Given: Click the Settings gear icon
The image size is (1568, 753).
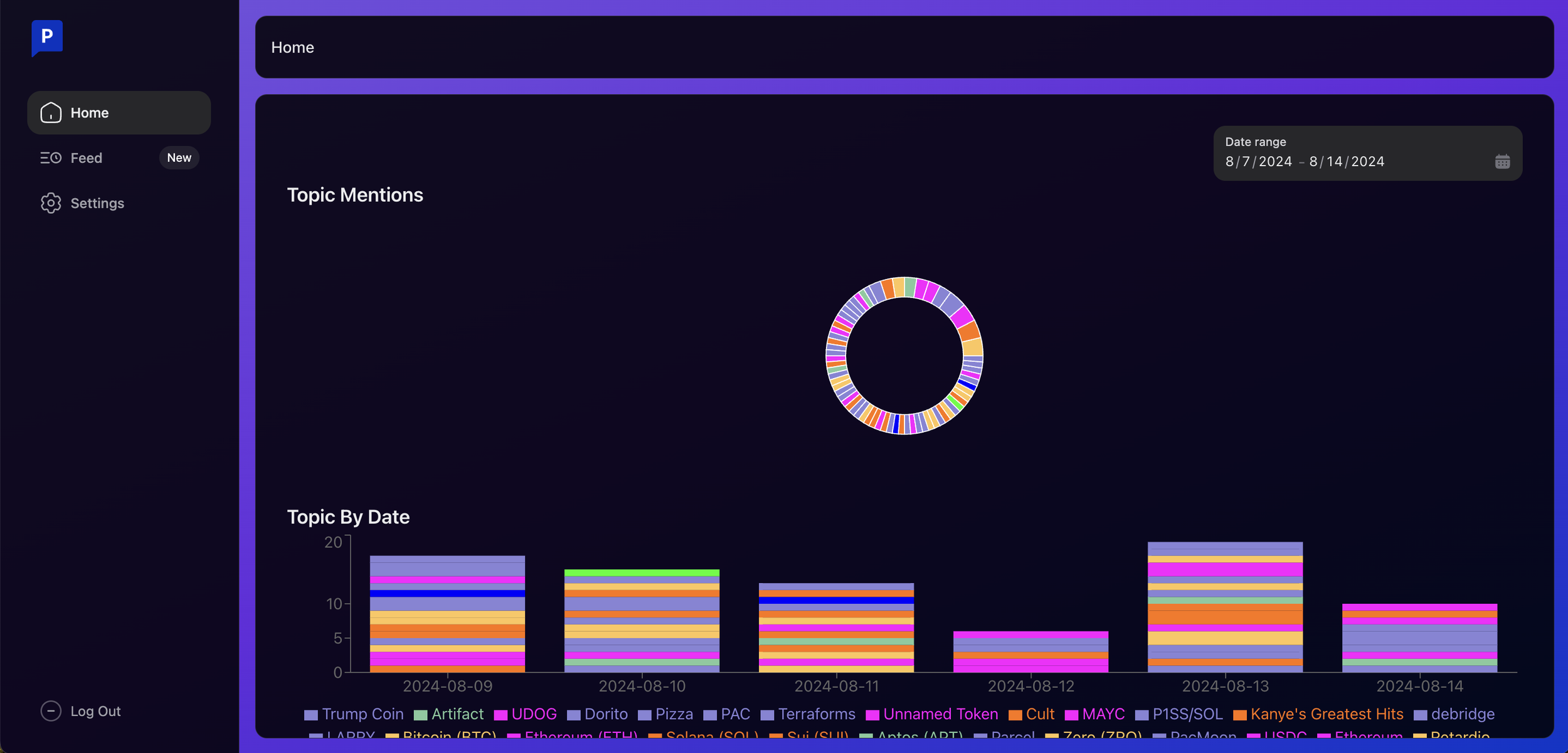Looking at the screenshot, I should point(51,203).
